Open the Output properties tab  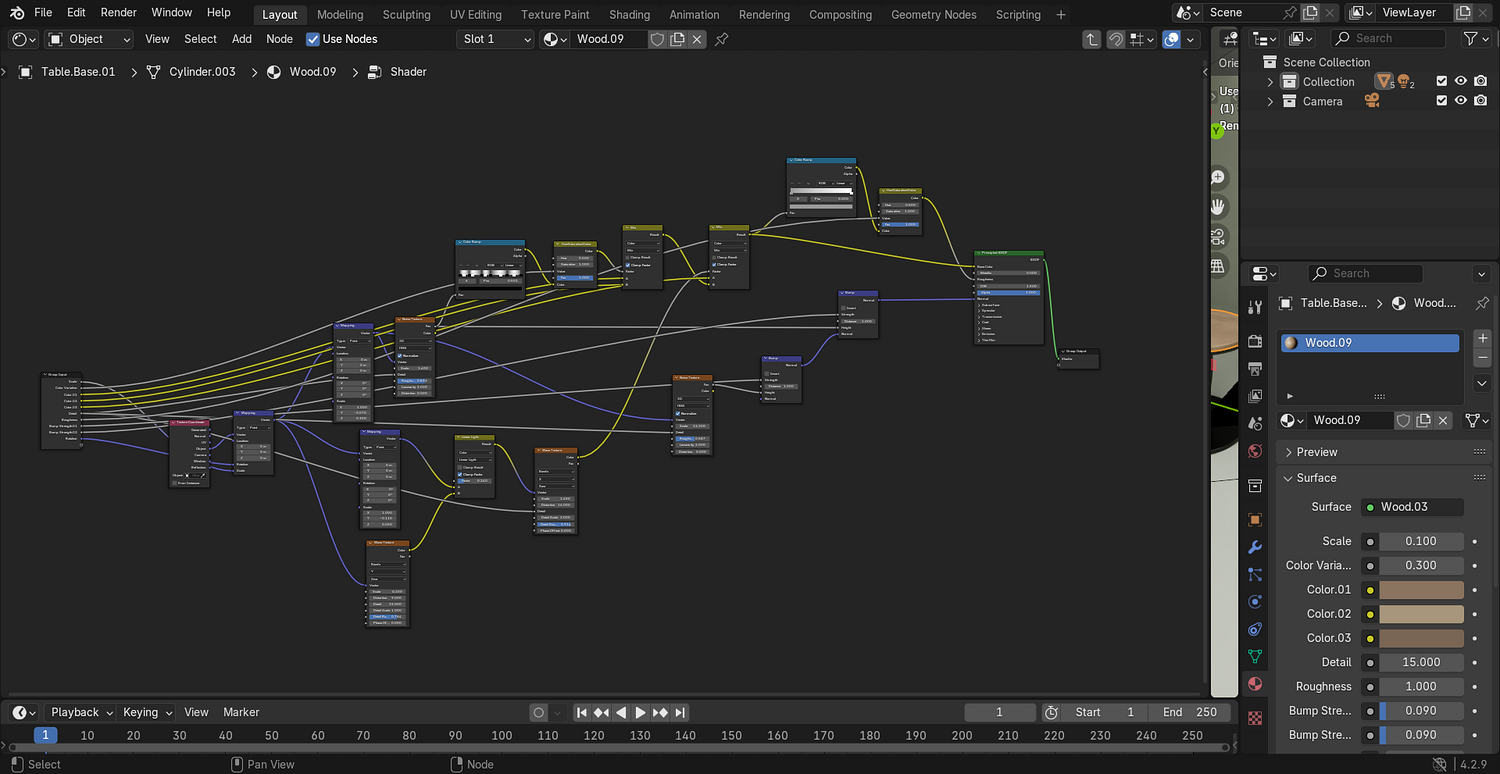pyautogui.click(x=1255, y=369)
